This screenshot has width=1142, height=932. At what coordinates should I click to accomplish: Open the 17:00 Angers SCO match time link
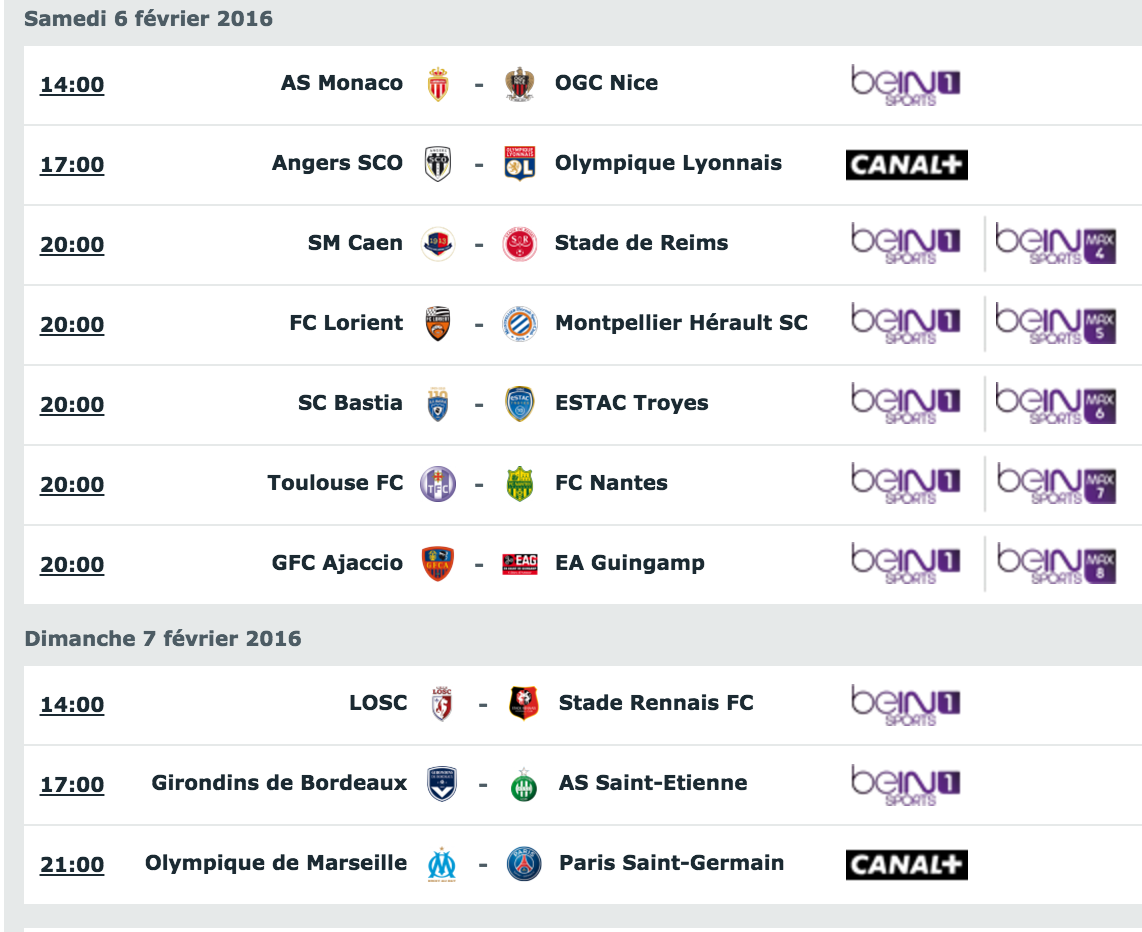point(72,165)
